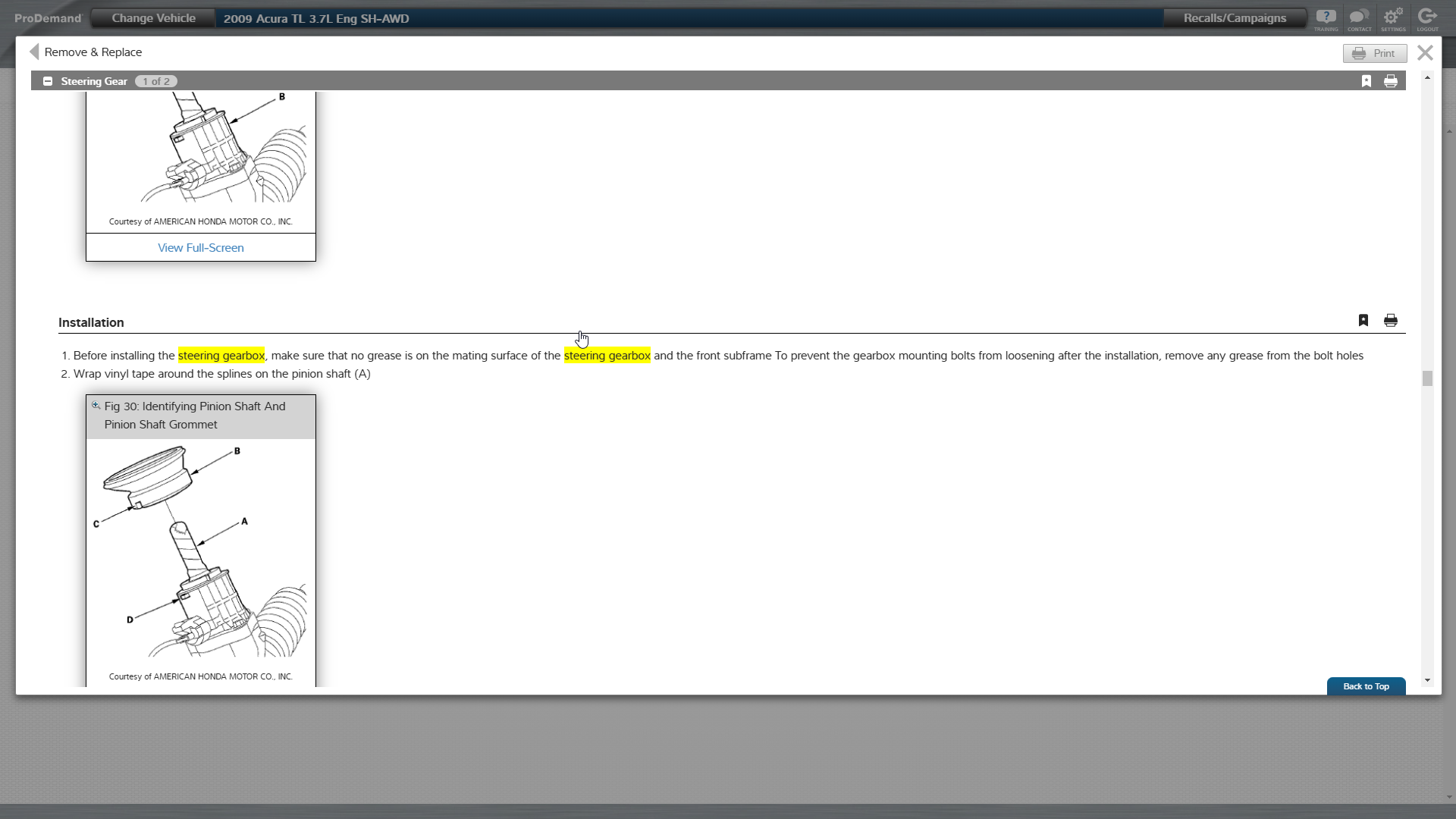The image size is (1456, 819).
Task: Bookmark the Installation section
Action: coord(1363,320)
